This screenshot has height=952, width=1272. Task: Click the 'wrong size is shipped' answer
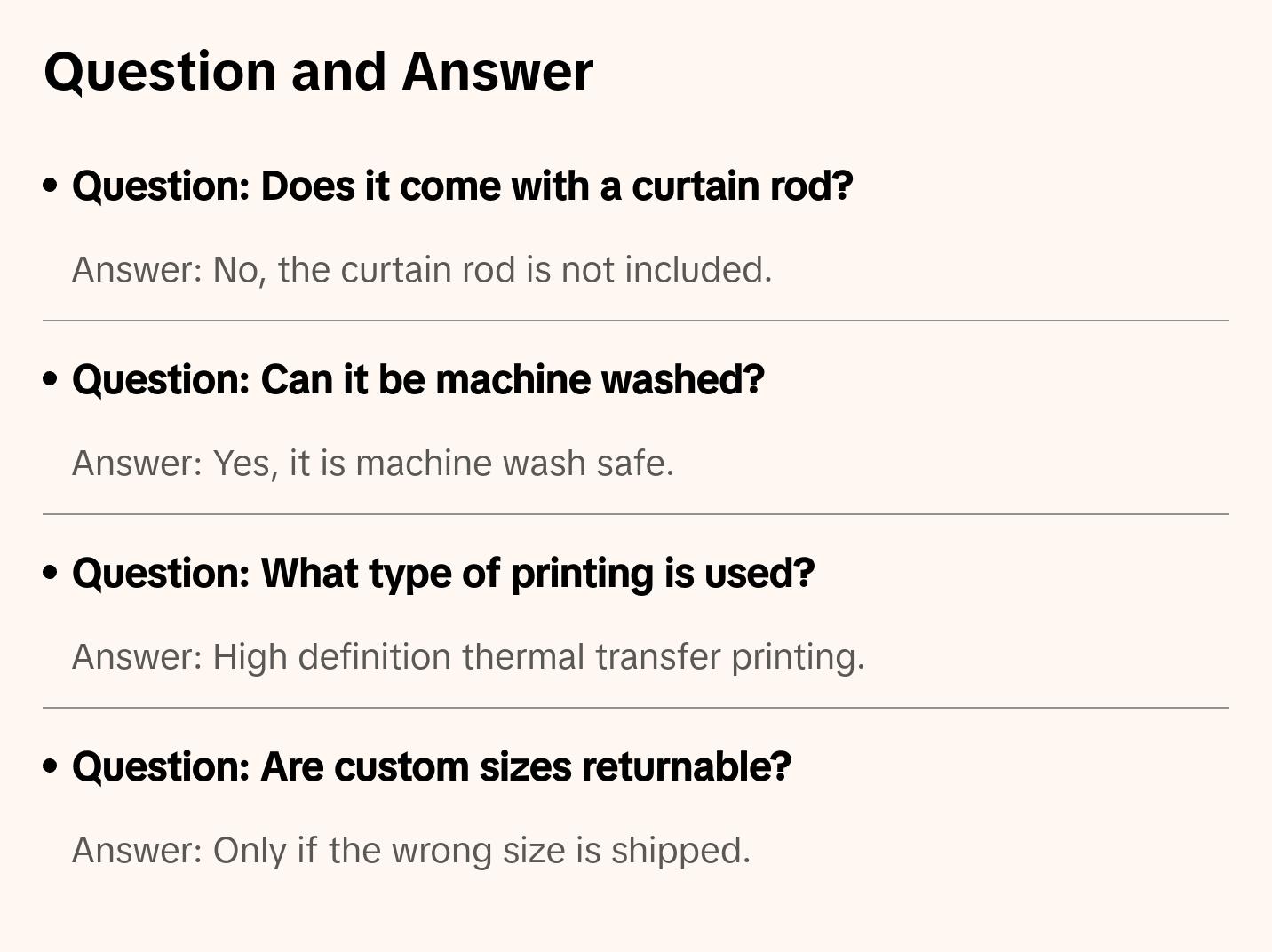(411, 851)
